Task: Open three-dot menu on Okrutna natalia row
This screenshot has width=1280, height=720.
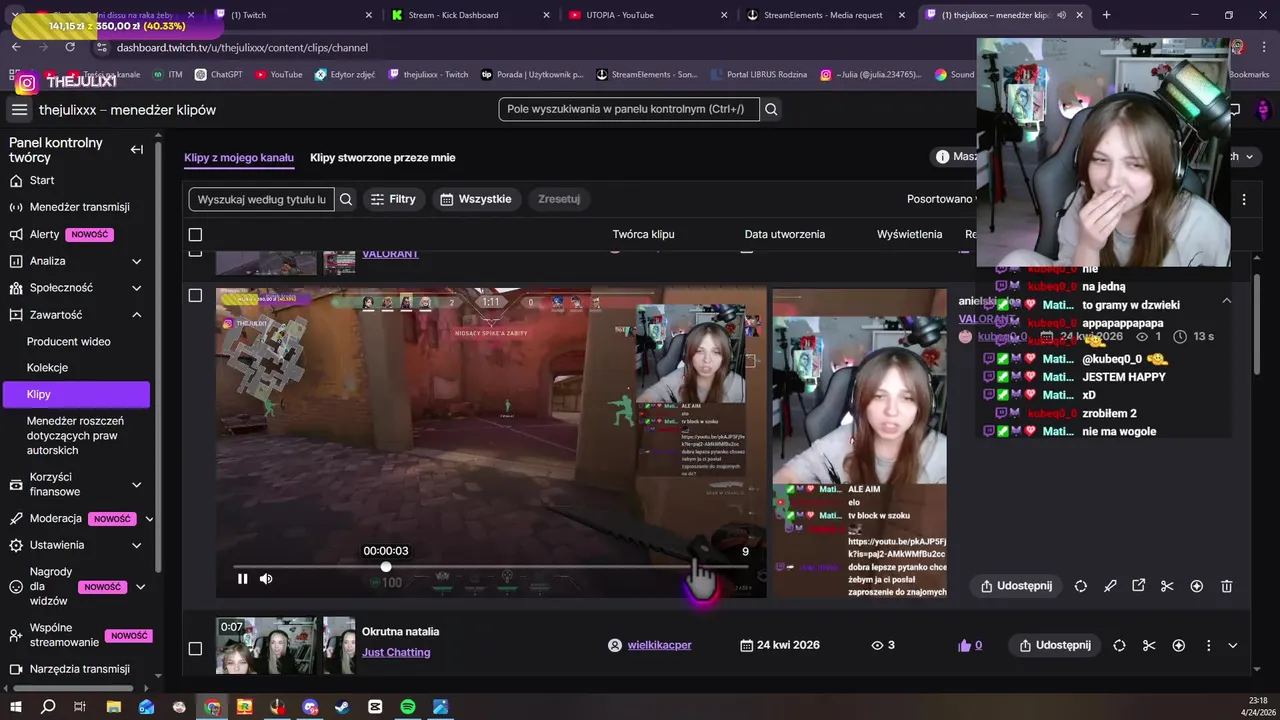Action: (x=1208, y=646)
